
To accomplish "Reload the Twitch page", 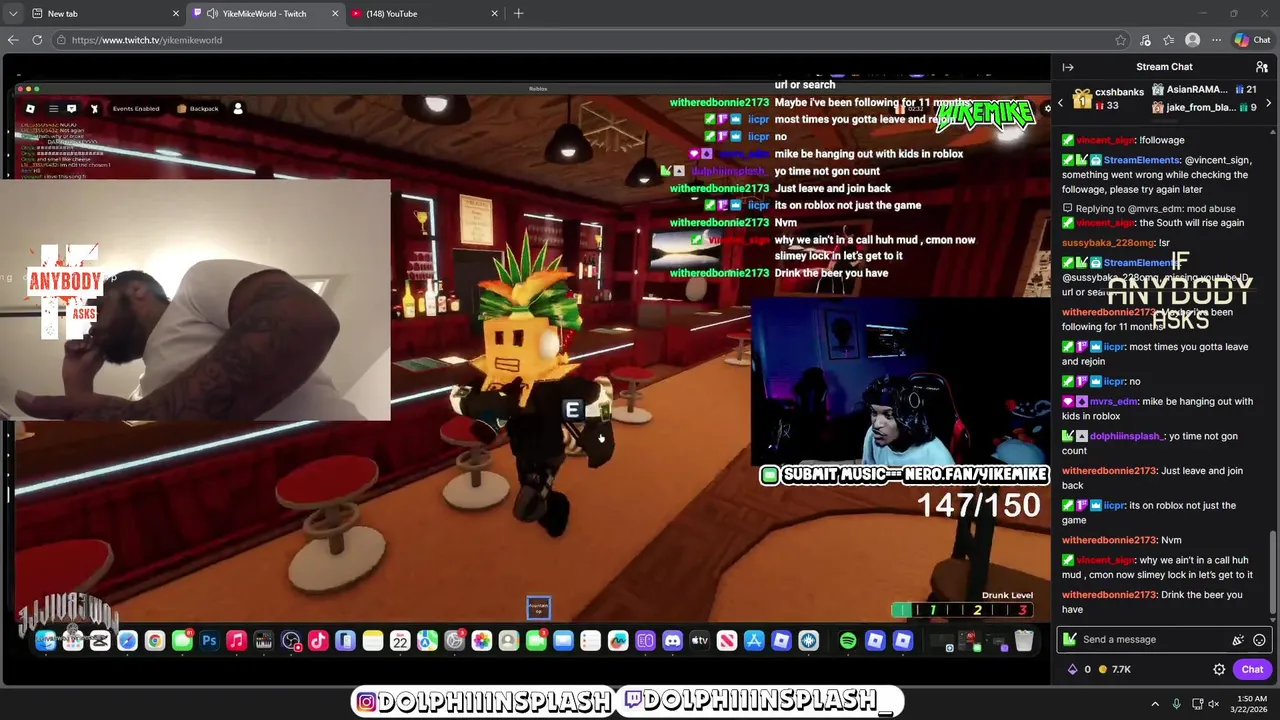I will [x=37, y=40].
